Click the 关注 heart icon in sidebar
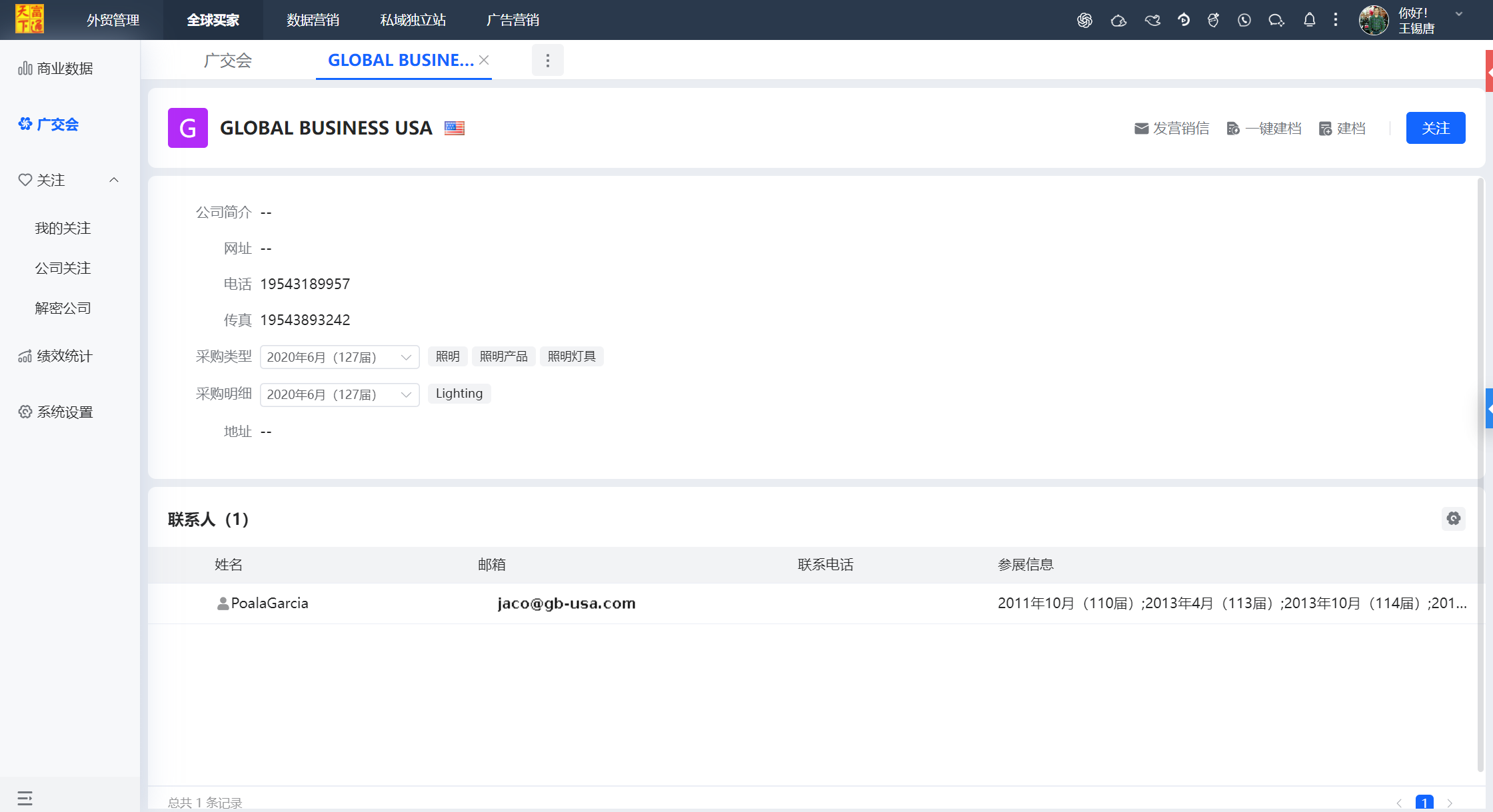Screen dimensions: 1493x812 point(25,180)
